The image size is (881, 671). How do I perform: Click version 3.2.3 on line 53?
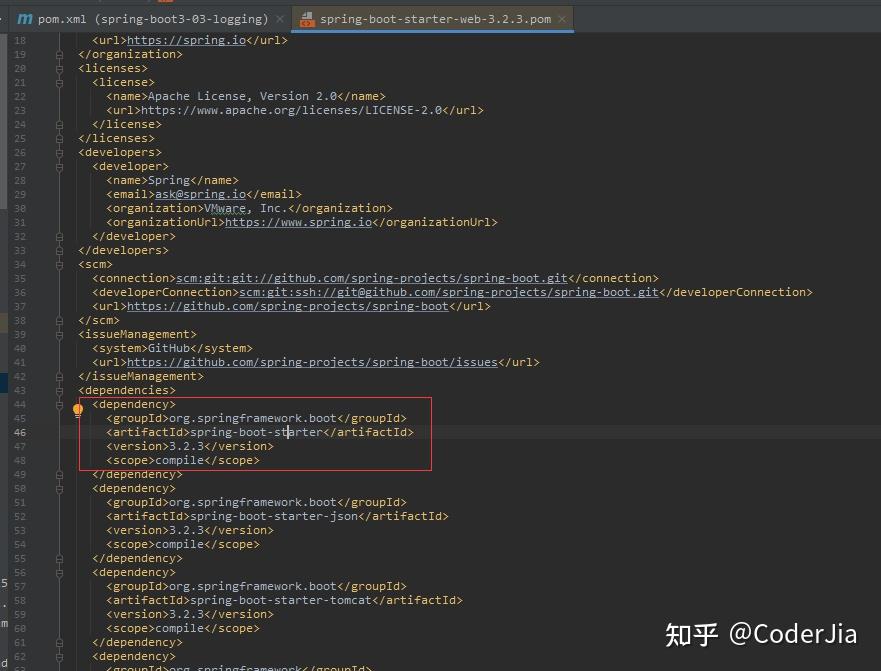[187, 531]
